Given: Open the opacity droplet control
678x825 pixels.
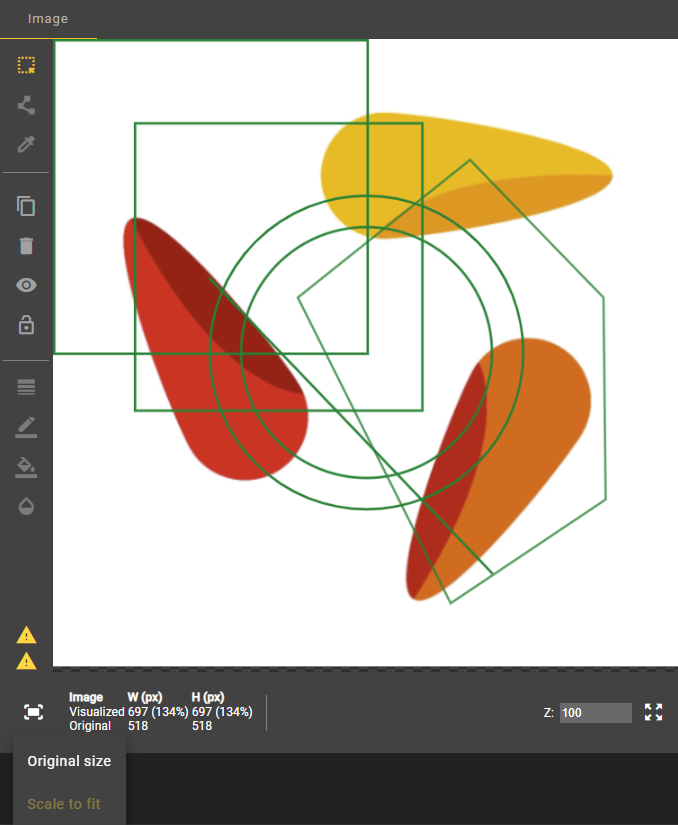Looking at the screenshot, I should (x=26, y=506).
